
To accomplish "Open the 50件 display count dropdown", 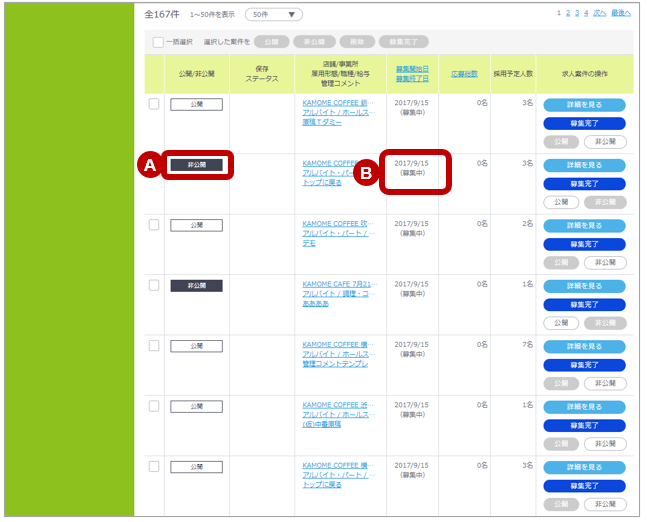I will point(273,15).
